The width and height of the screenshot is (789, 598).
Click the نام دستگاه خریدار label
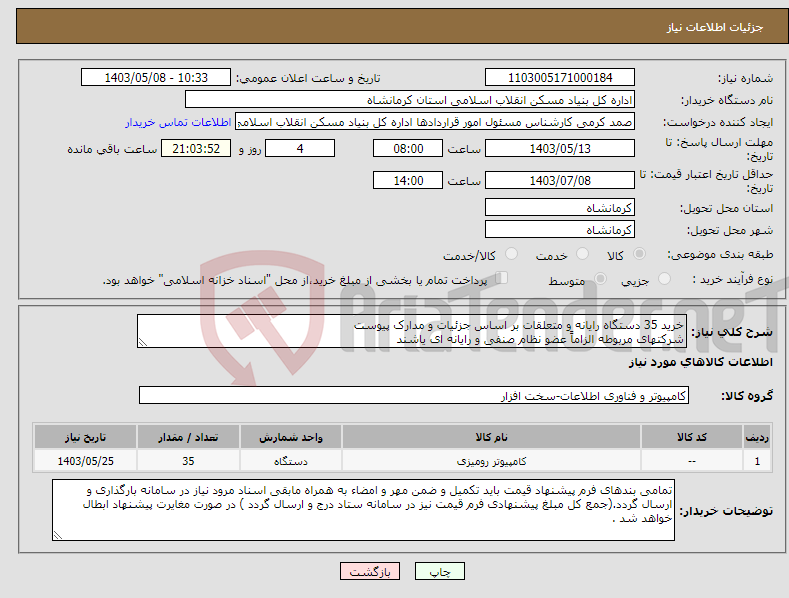(727, 100)
